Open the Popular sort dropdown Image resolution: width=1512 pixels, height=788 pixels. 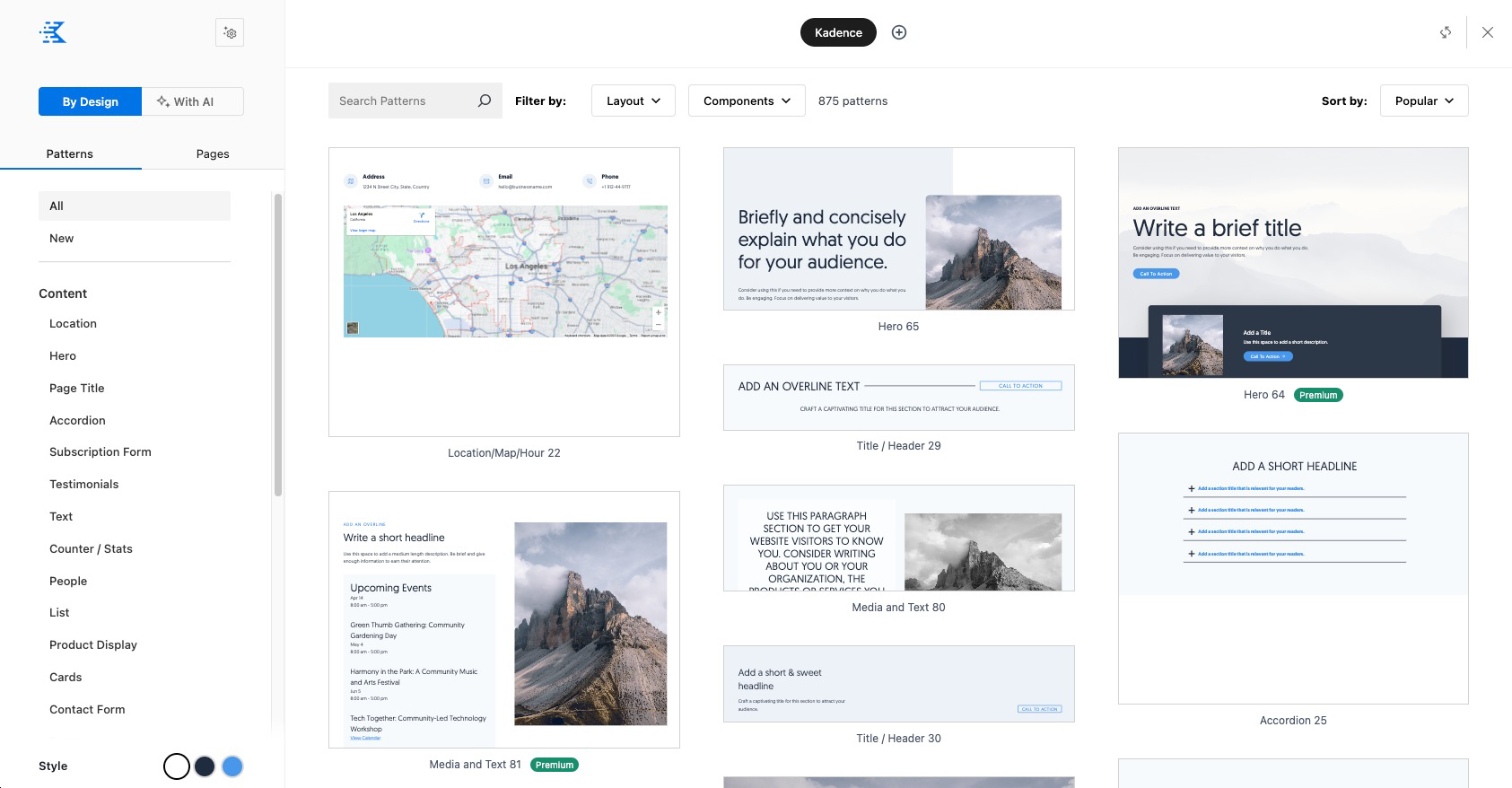tap(1423, 101)
